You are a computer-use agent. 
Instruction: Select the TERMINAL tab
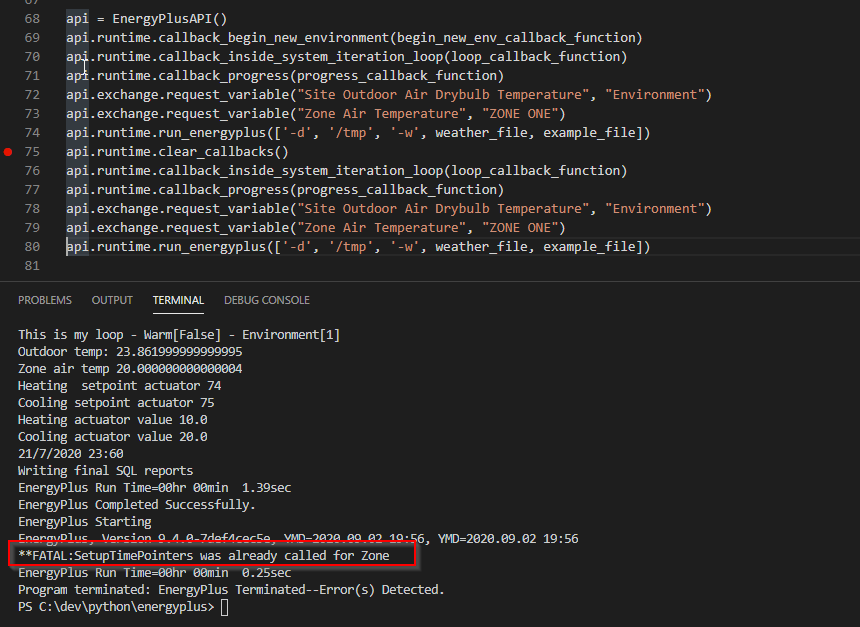[x=178, y=300]
